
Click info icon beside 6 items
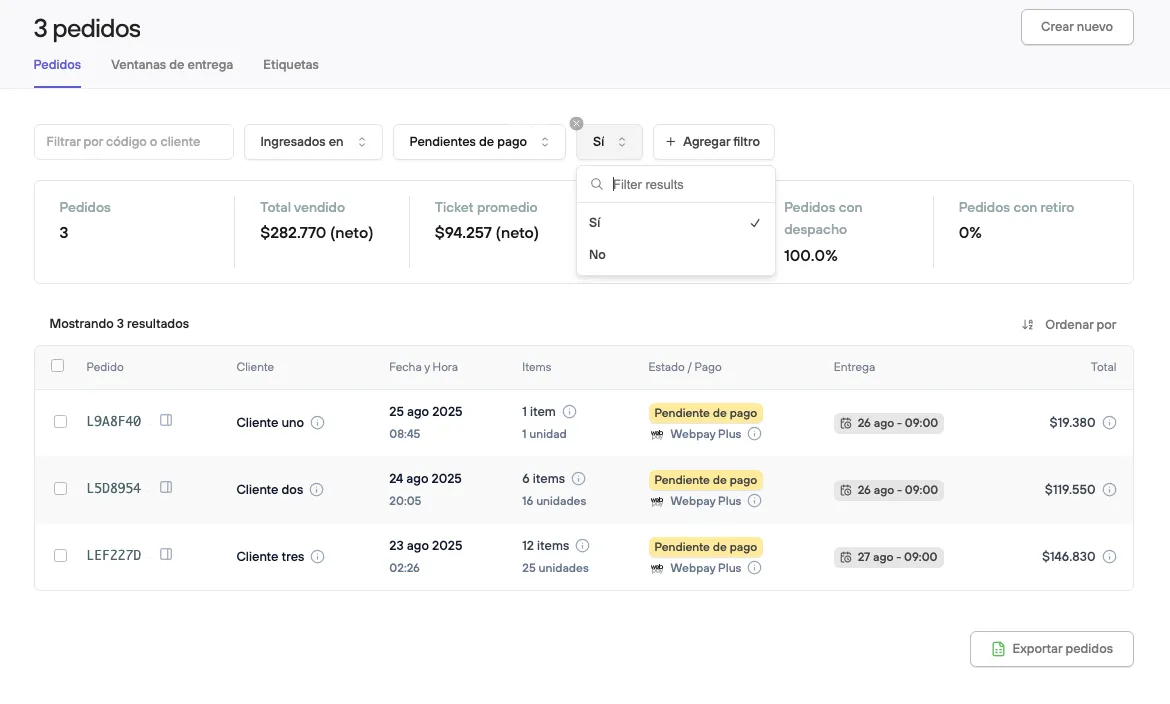click(578, 479)
